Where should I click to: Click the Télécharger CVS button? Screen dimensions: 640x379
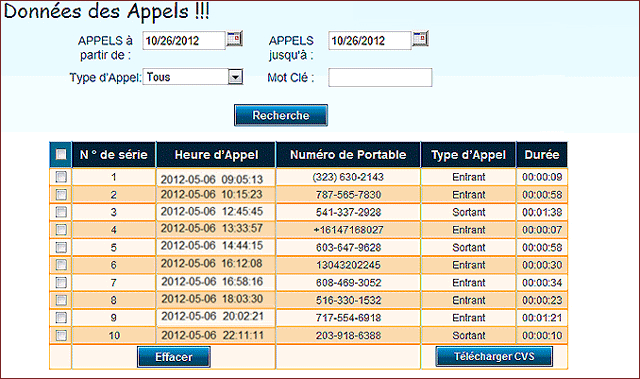[494, 356]
